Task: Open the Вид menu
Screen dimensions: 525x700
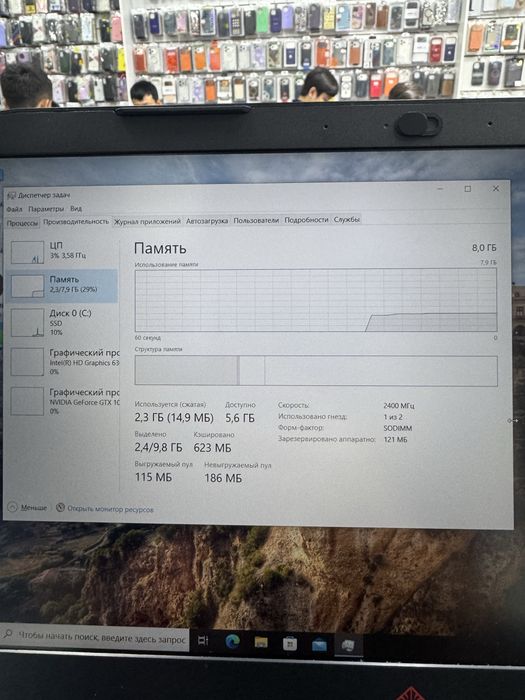Action: tap(76, 208)
